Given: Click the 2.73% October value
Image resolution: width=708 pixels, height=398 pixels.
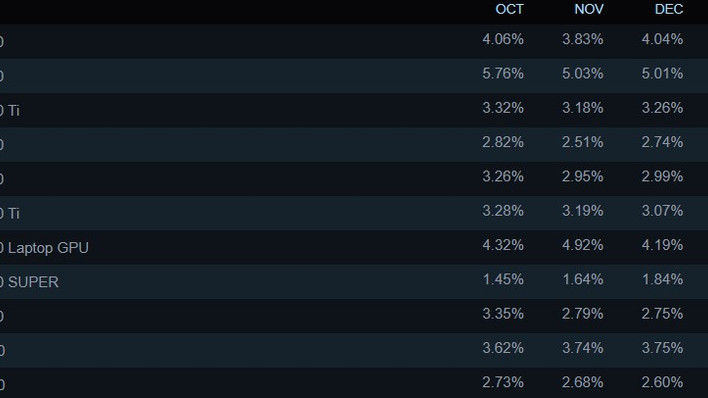Looking at the screenshot, I should coord(503,383).
